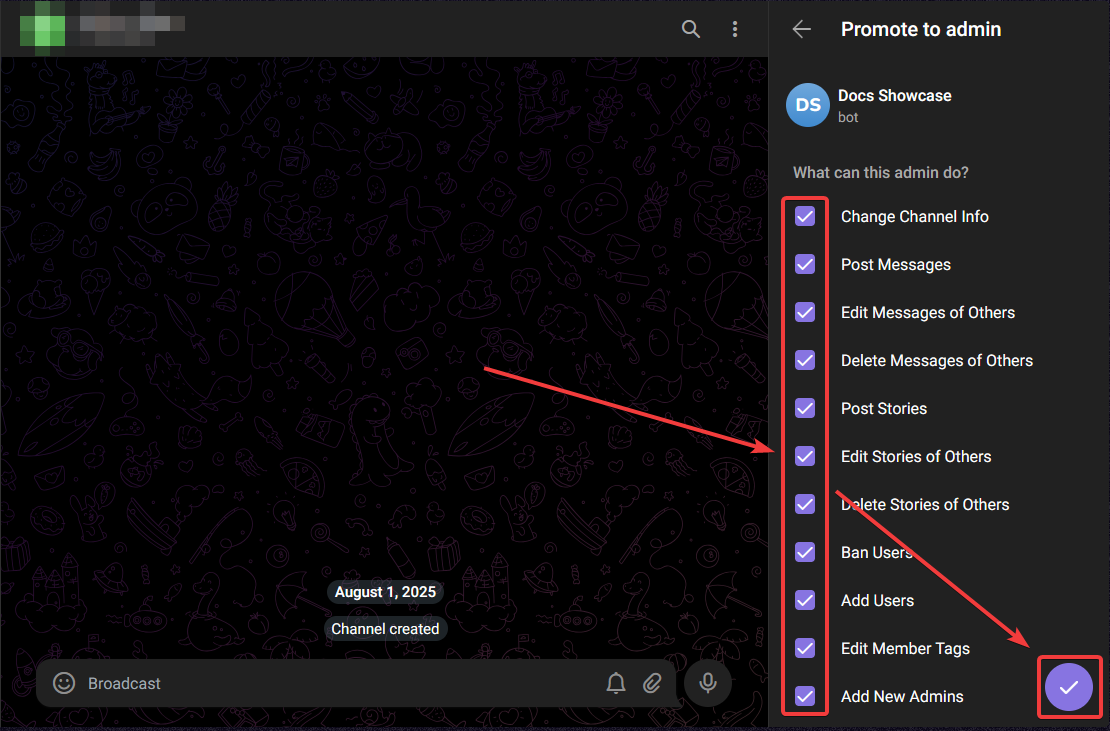Toggle Change Channel Info permission

pos(805,216)
